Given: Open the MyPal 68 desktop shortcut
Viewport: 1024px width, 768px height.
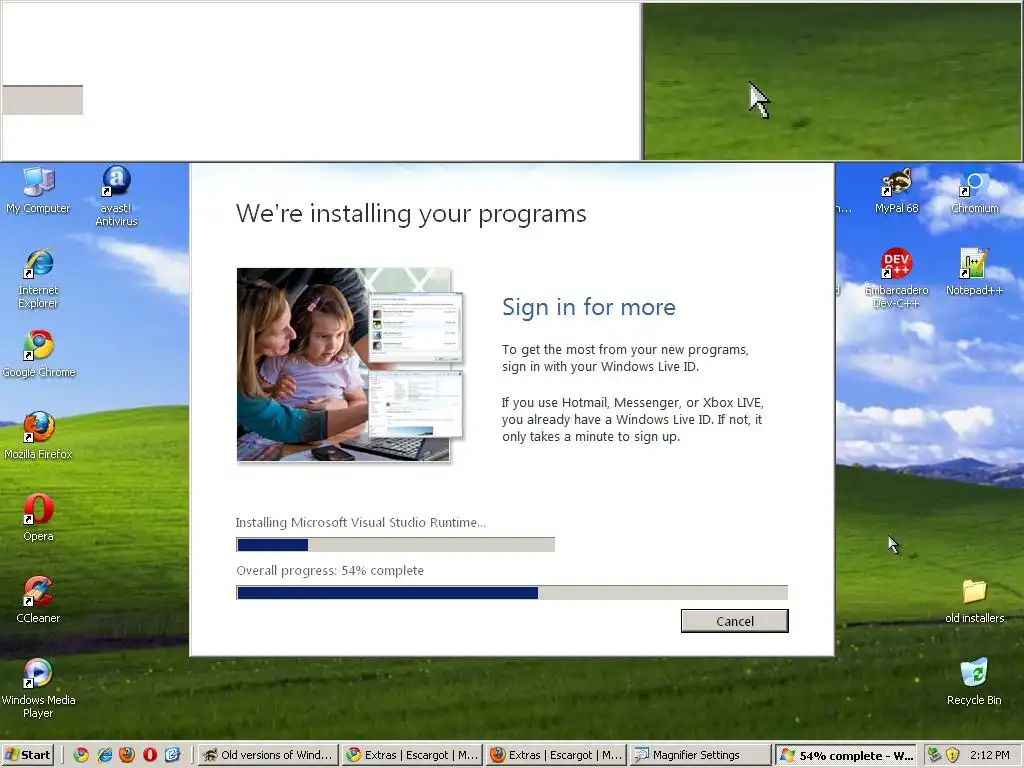Looking at the screenshot, I should click(897, 190).
